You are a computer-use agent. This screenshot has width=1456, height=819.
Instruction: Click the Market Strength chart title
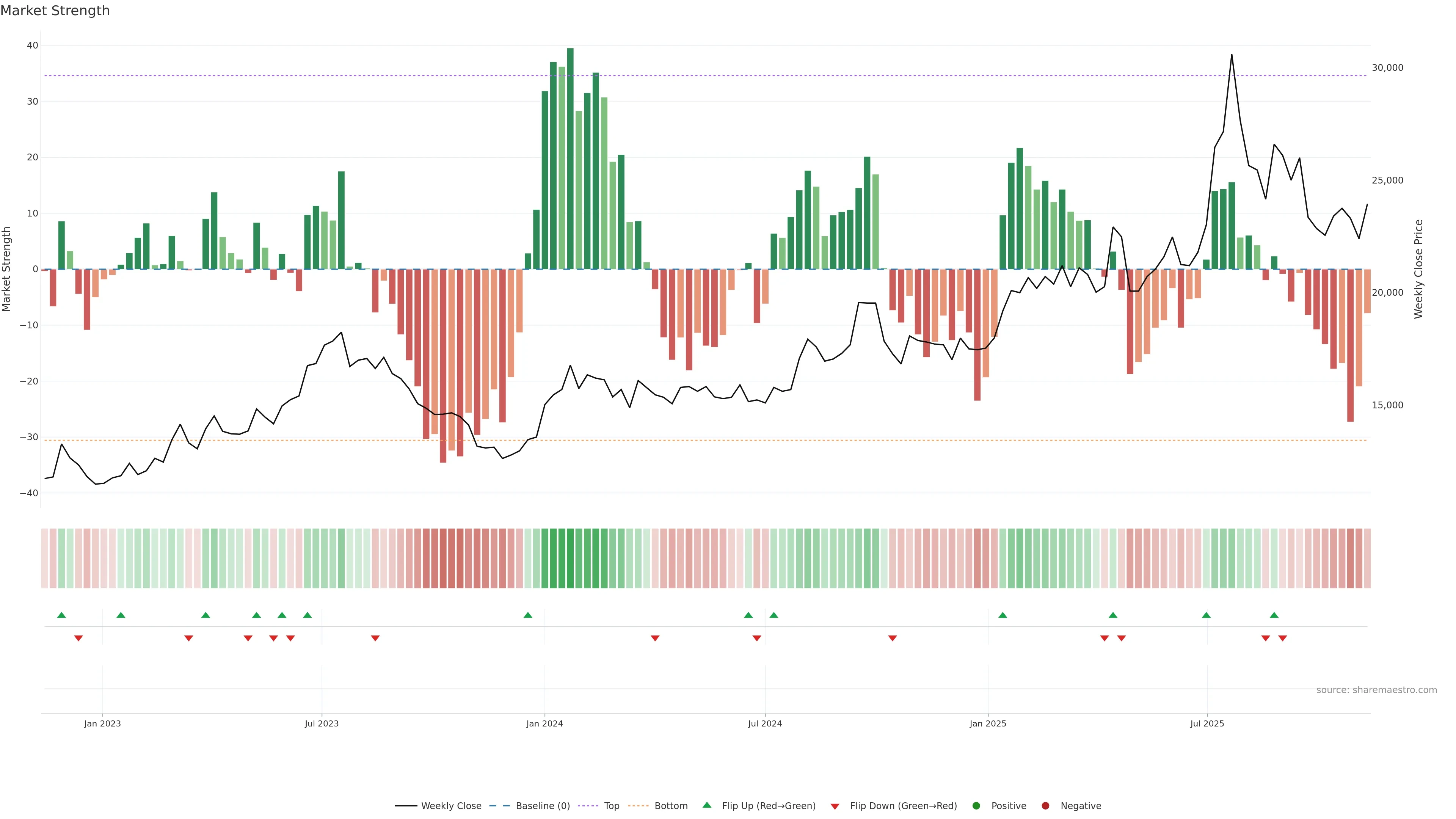coord(55,11)
